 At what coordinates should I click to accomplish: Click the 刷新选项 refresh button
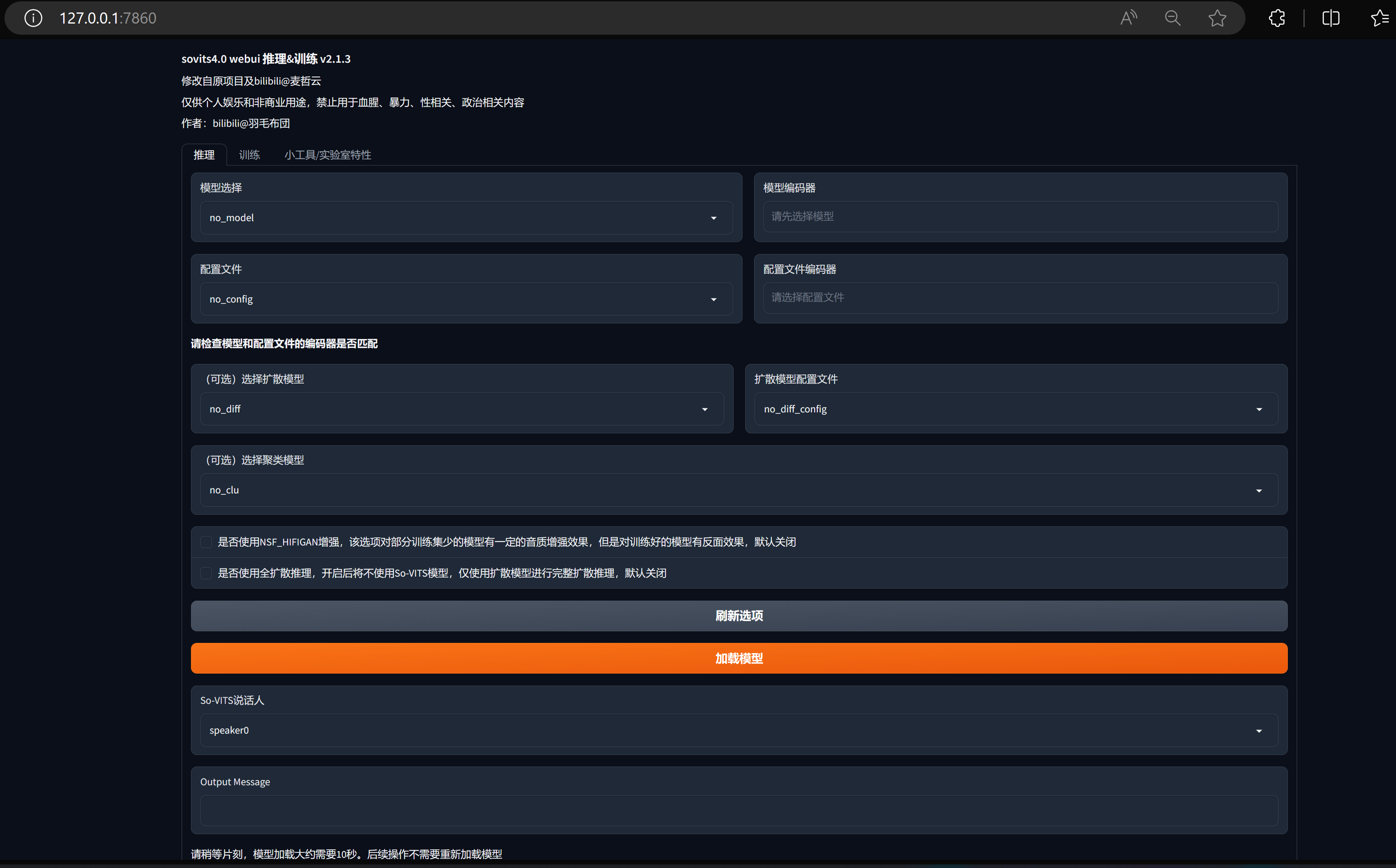739,616
